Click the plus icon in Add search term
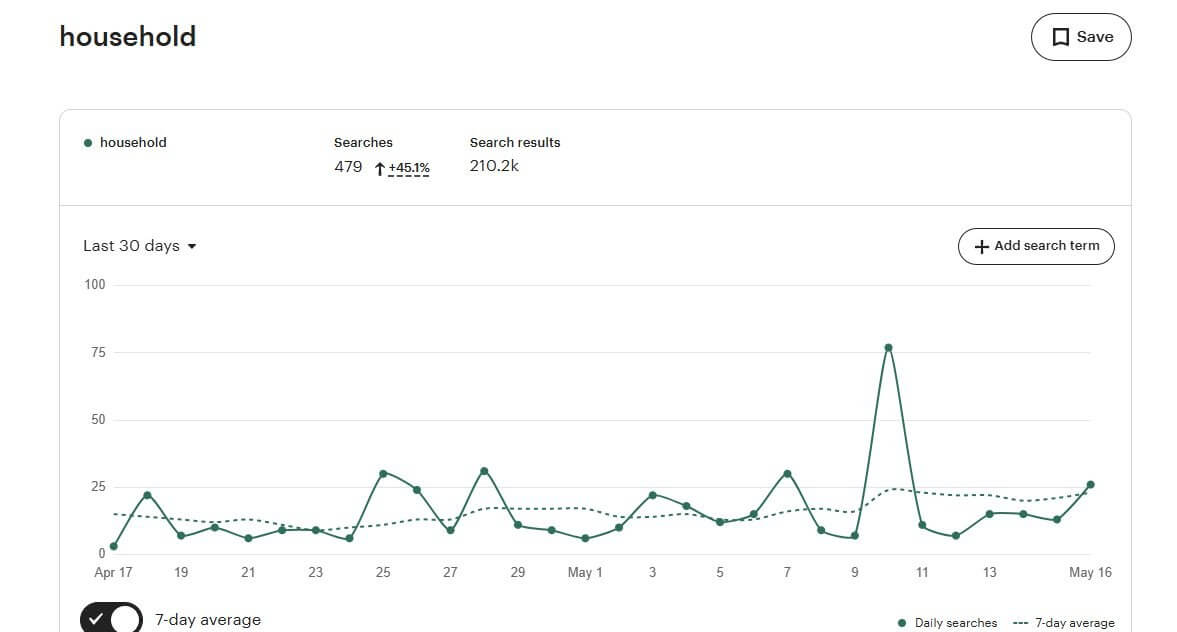The image size is (1177, 632). 981,246
